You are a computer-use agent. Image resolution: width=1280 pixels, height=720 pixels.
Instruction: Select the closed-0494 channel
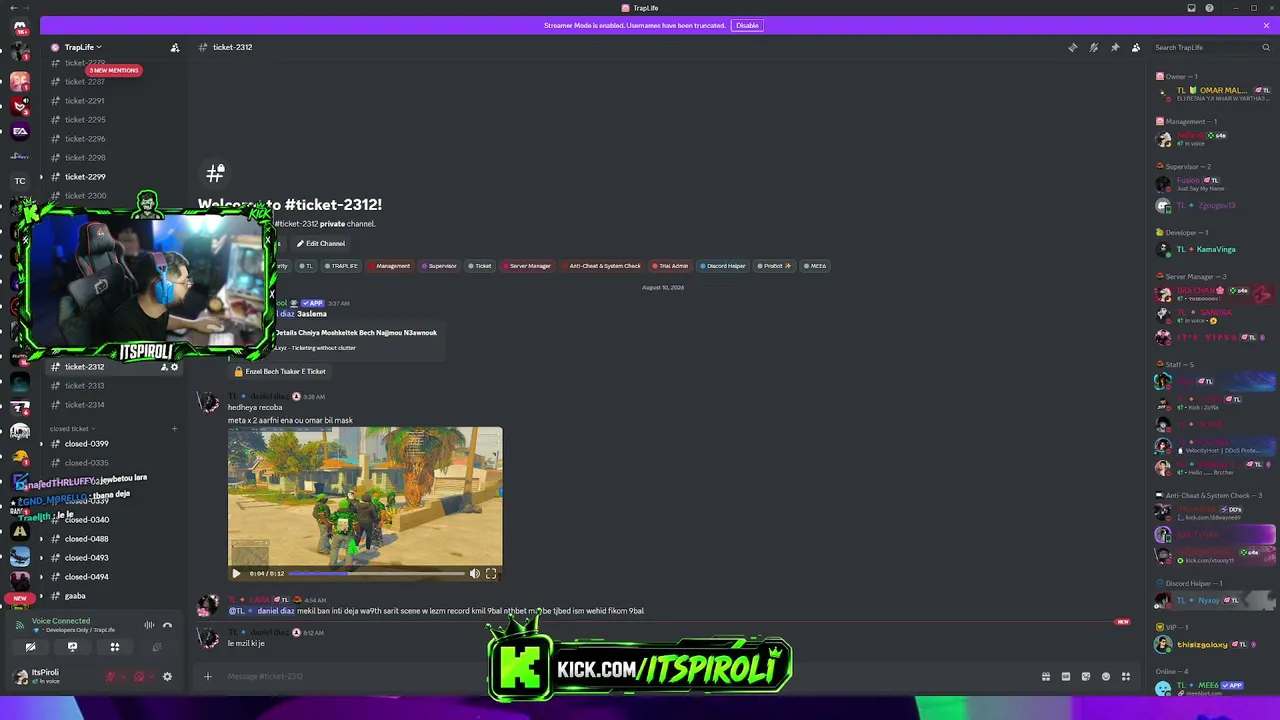tap(113, 577)
